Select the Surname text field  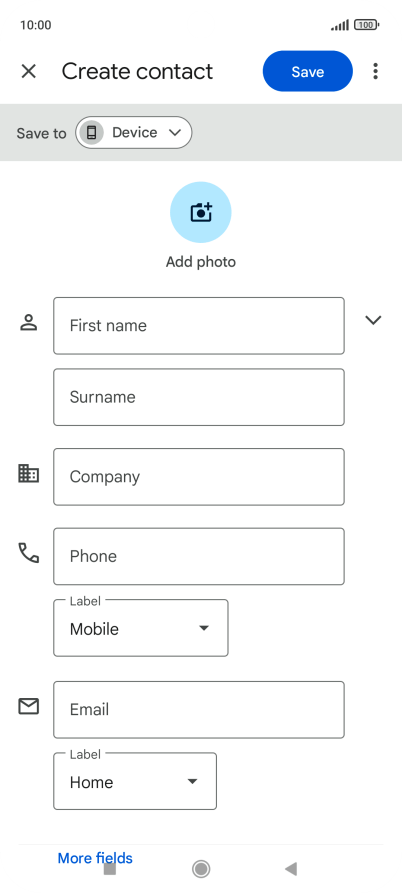point(199,397)
